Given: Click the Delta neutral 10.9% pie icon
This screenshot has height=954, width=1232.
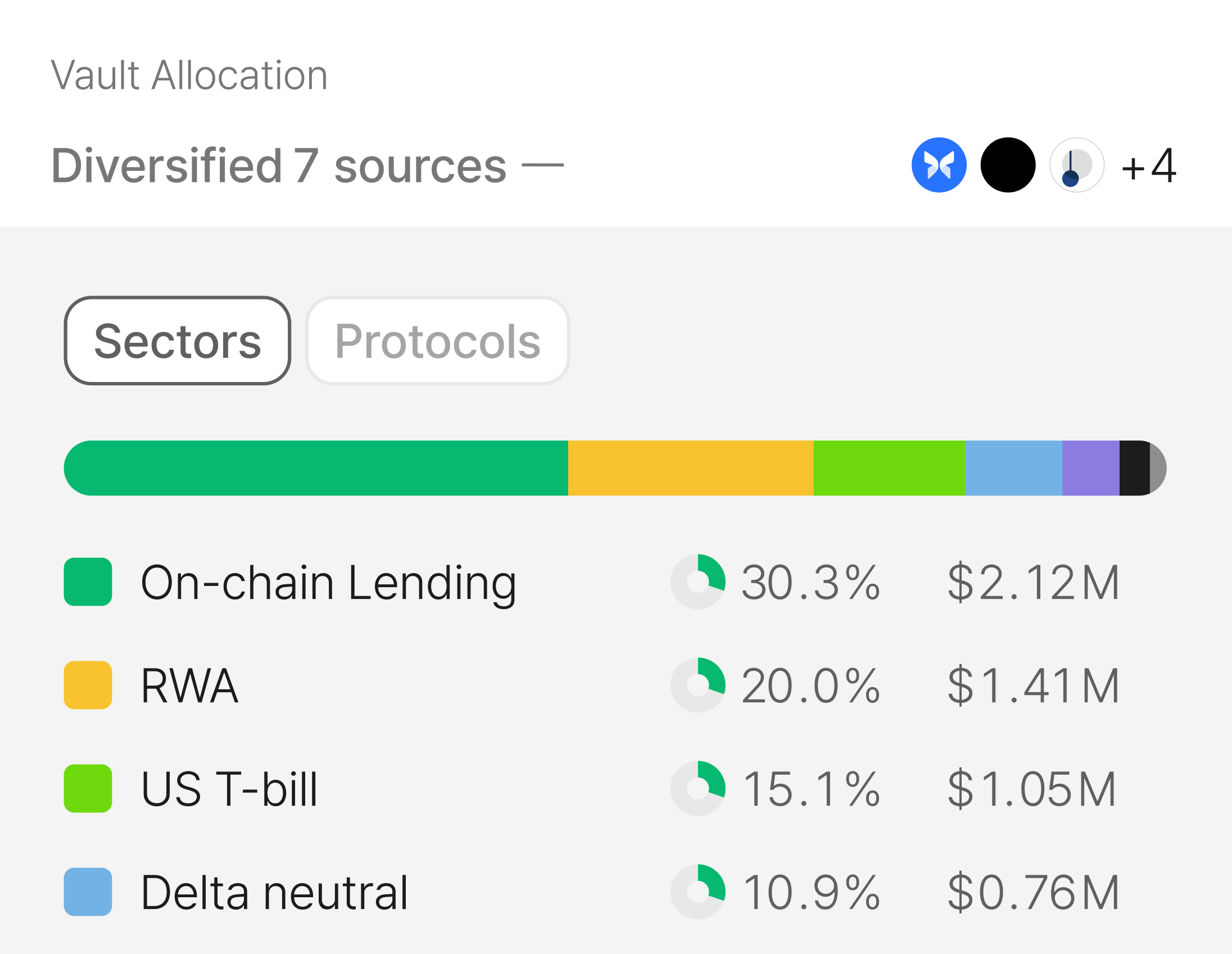Looking at the screenshot, I should tap(698, 892).
